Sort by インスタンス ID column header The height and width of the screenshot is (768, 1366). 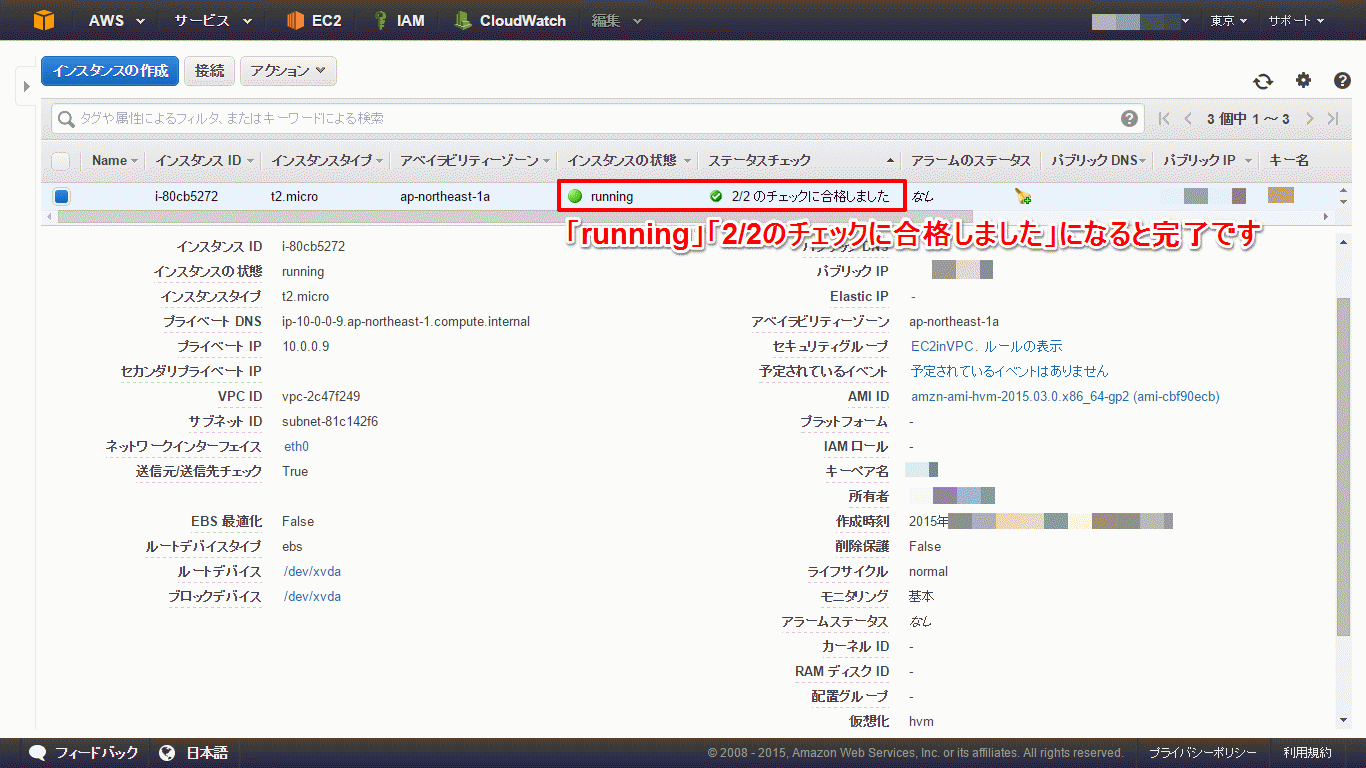tap(198, 160)
